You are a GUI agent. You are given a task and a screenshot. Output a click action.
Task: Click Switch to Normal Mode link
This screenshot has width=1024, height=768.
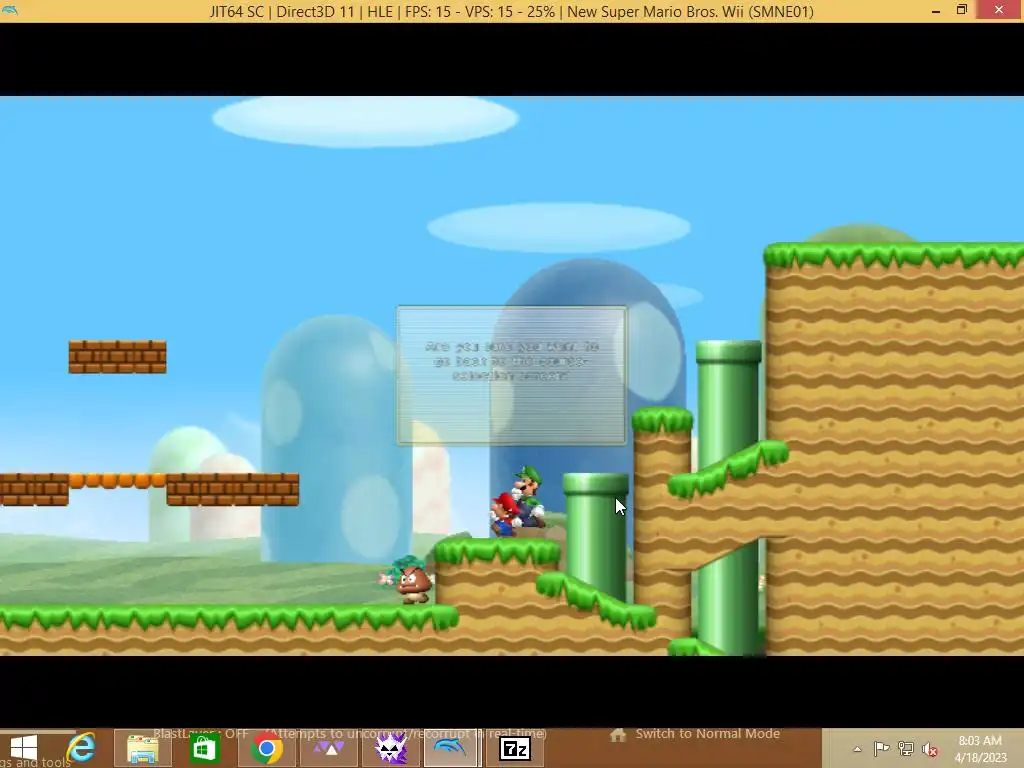coord(707,733)
